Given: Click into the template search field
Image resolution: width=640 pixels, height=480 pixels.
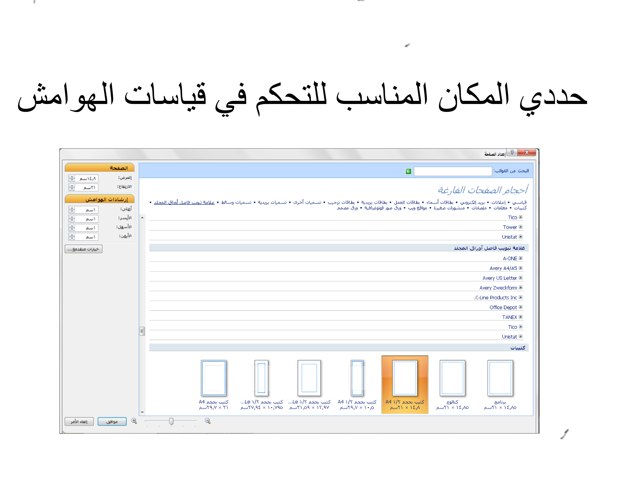Looking at the screenshot, I should click(453, 171).
